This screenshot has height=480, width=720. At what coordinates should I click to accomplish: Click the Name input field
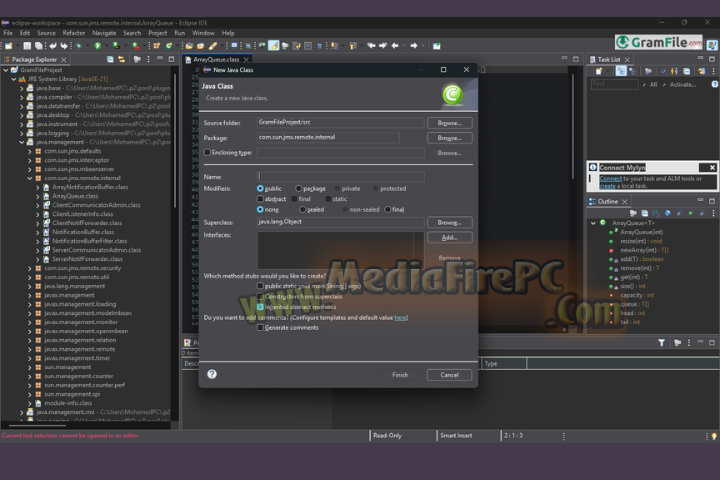(x=341, y=176)
